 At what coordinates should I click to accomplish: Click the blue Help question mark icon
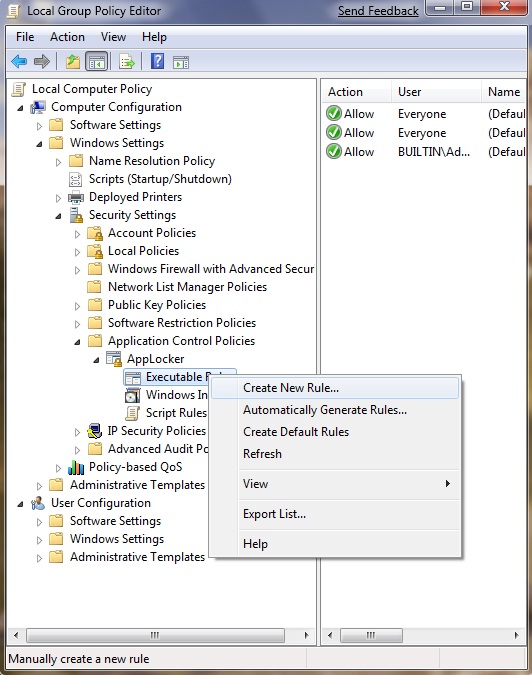(157, 61)
